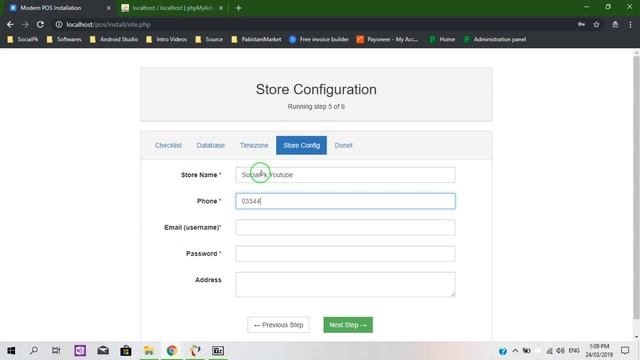Click the Phone input field
This screenshot has width=640, height=360.
pyautogui.click(x=345, y=201)
